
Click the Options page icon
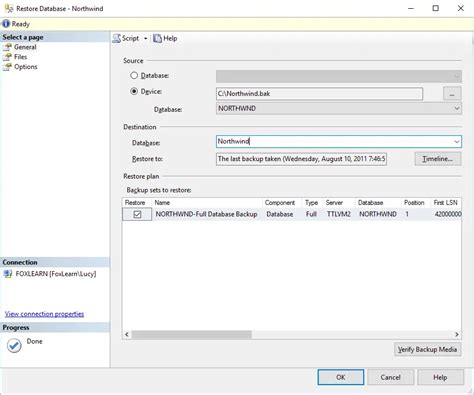pyautogui.click(x=7, y=67)
